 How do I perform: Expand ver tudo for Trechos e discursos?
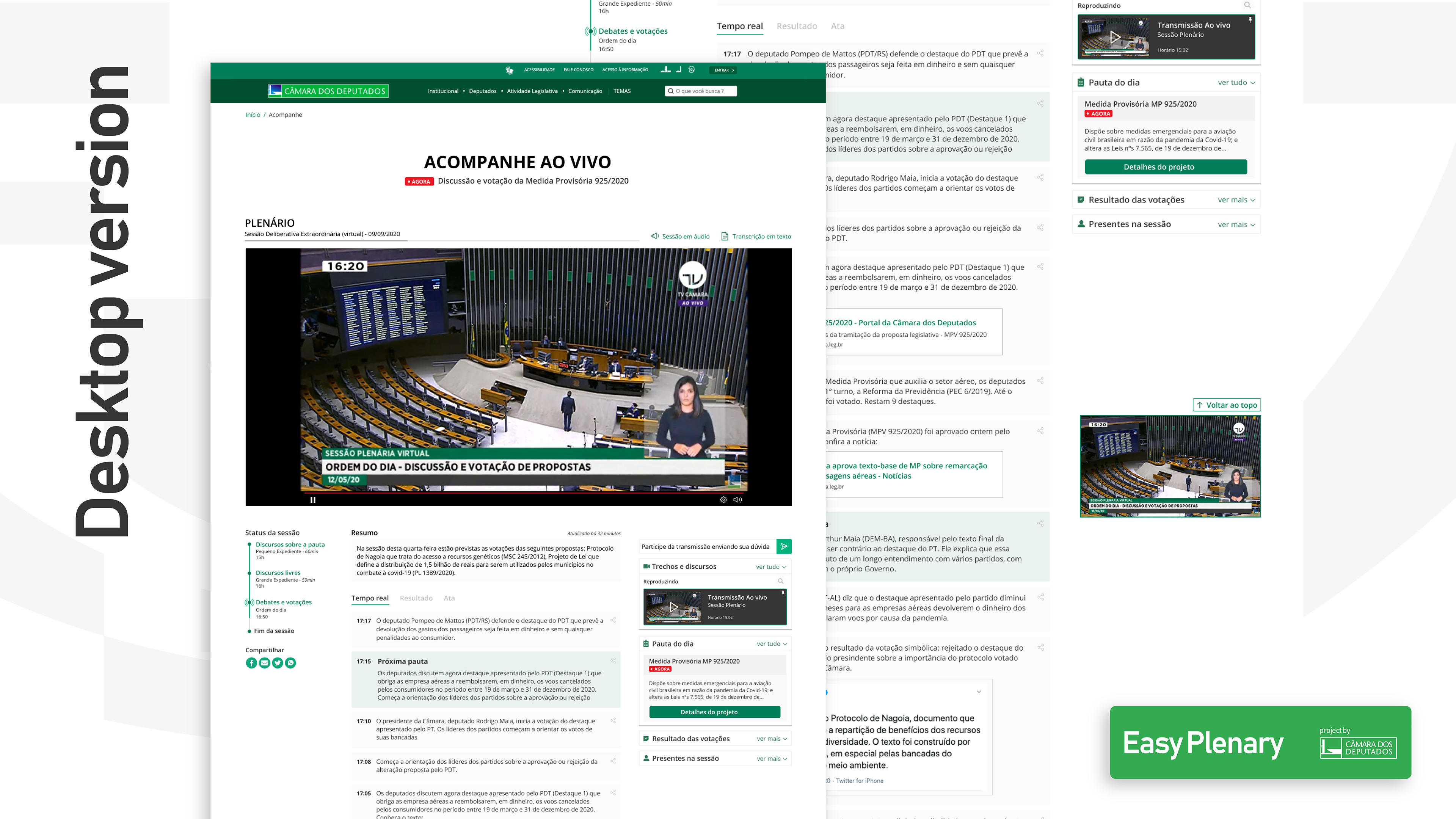771,567
